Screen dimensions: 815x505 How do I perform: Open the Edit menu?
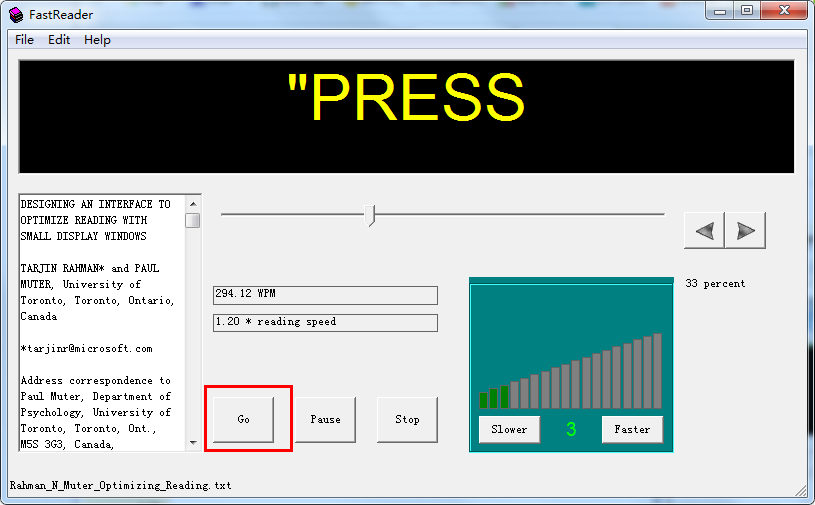click(59, 40)
